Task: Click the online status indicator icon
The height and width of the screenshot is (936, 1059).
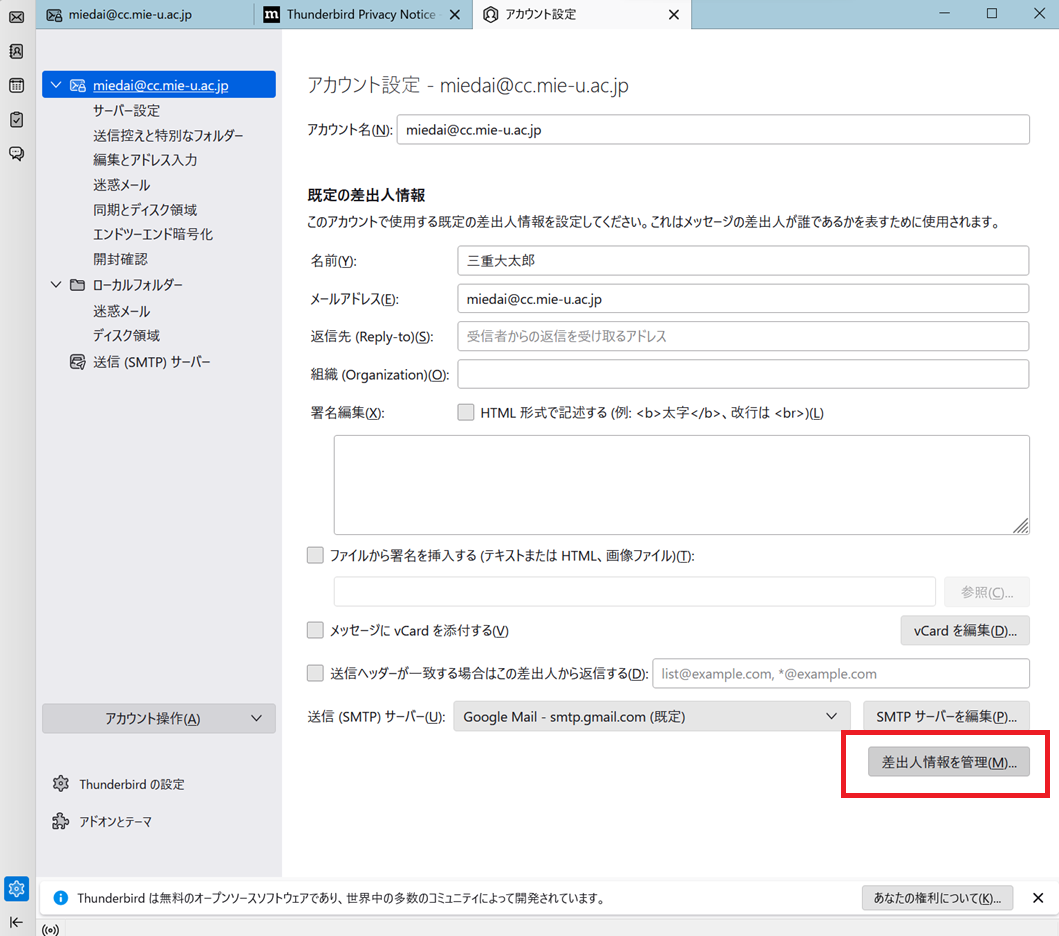Action: (x=51, y=930)
